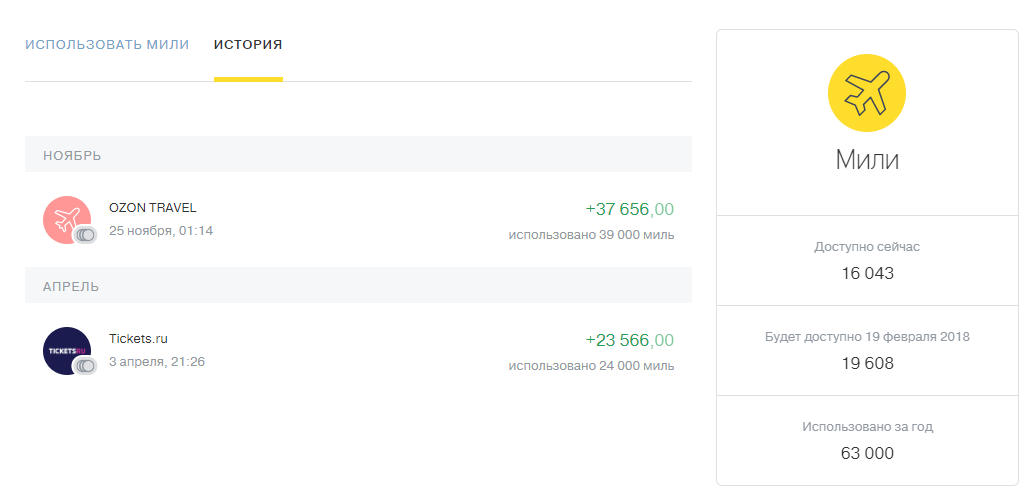This screenshot has height=495, width=1031.
Task: Click the НОЯБРЬ month section header
Action: (x=358, y=155)
